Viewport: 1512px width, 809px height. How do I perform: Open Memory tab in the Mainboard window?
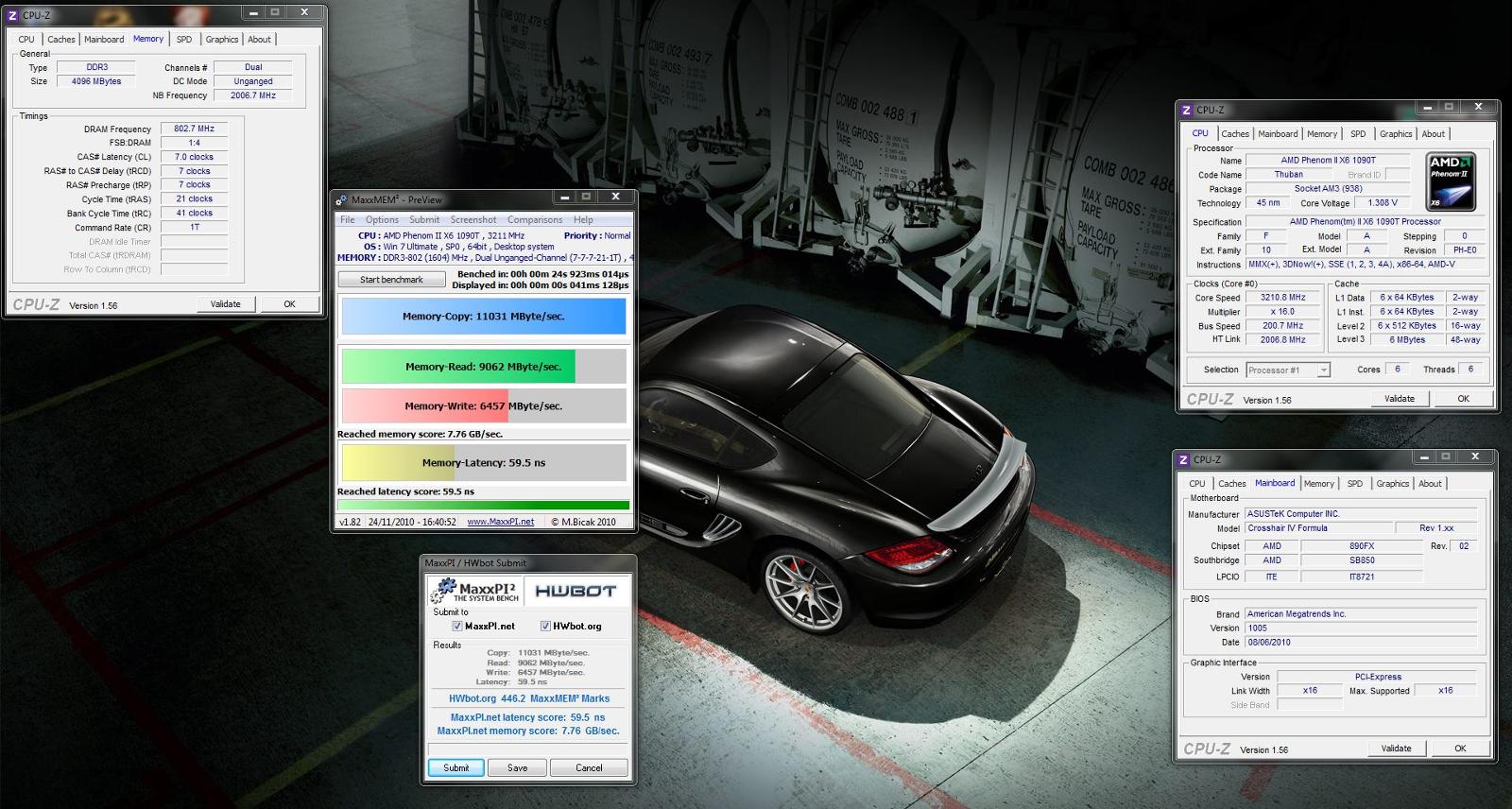point(1319,483)
